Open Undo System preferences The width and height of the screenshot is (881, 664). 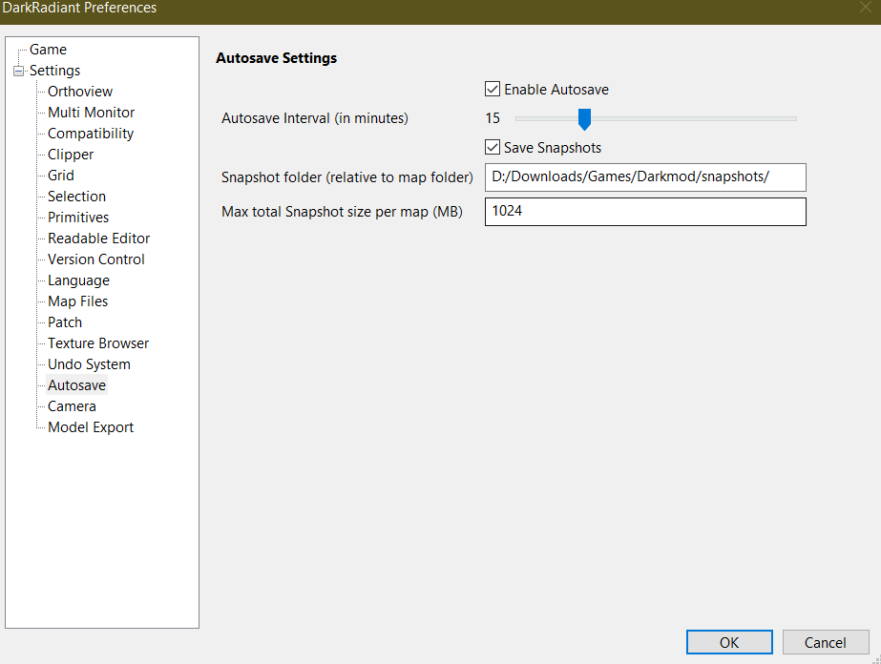tap(89, 364)
